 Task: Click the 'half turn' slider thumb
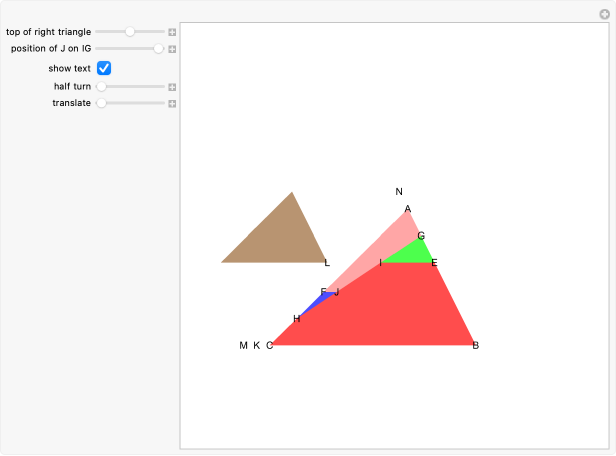(x=101, y=86)
